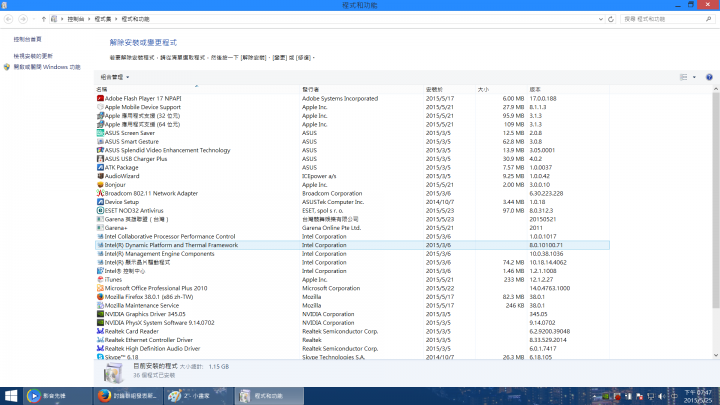Open the recent locations dropdown arrow
This screenshot has width=720, height=405.
point(34,19)
